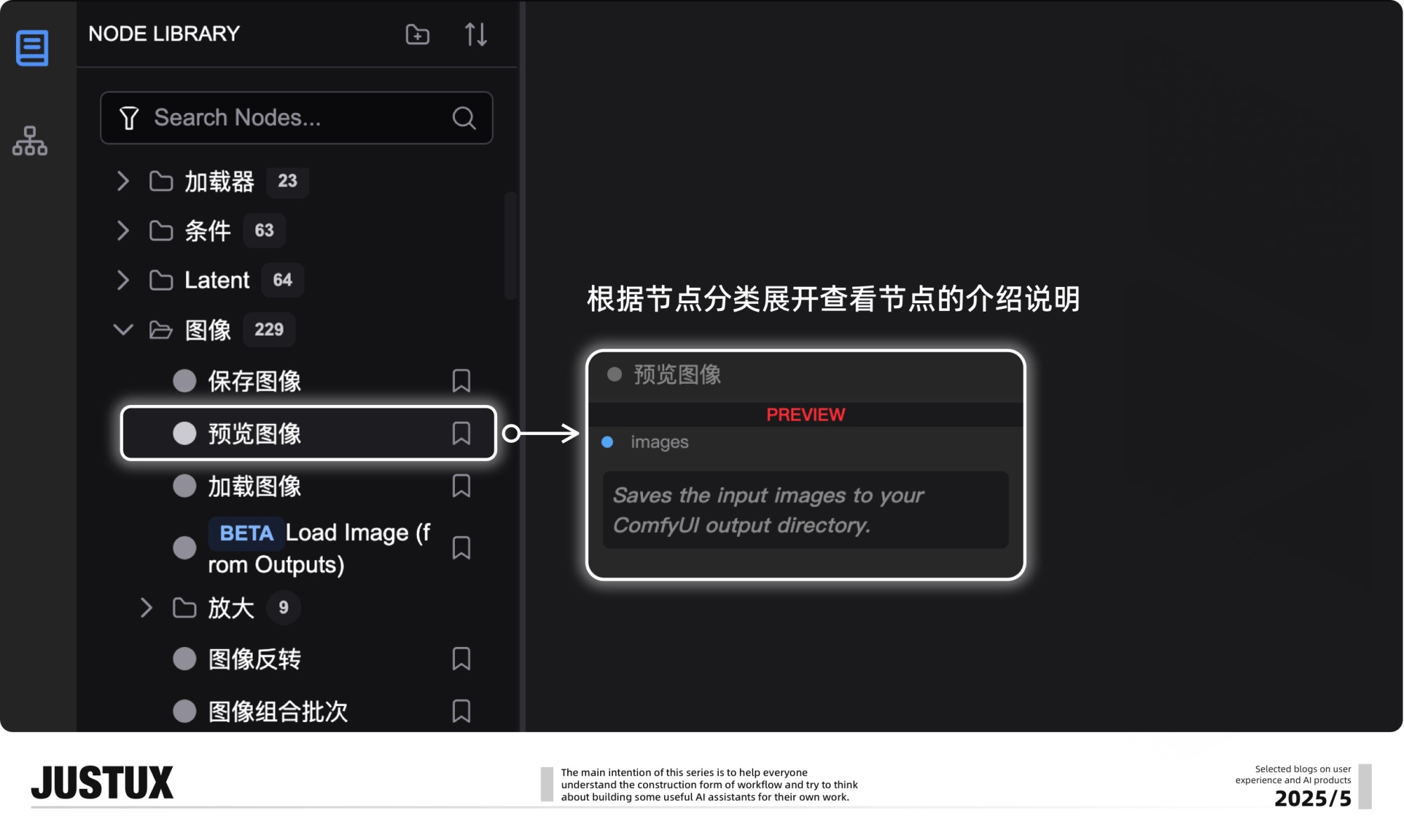This screenshot has height=840, width=1404.
Task: Select the 图像组合批次 node
Action: [x=277, y=711]
